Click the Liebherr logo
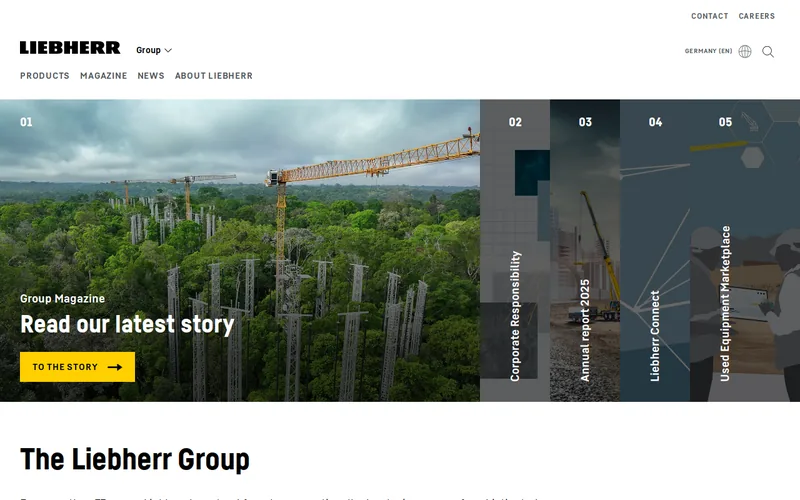This screenshot has height=500, width=800. coord(70,48)
